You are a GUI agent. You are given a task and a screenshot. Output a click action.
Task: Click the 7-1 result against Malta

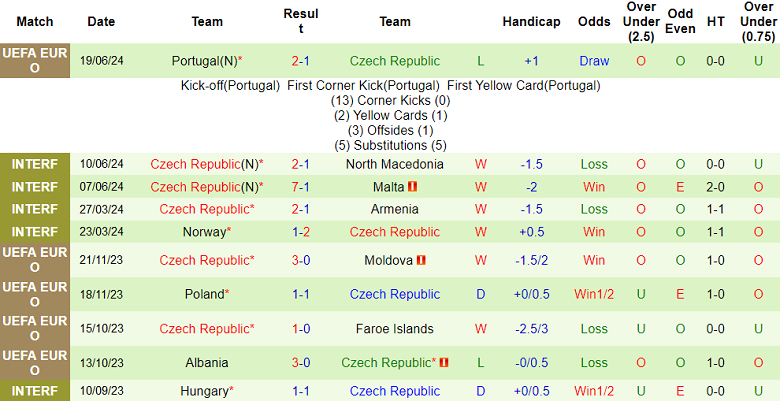click(301, 187)
